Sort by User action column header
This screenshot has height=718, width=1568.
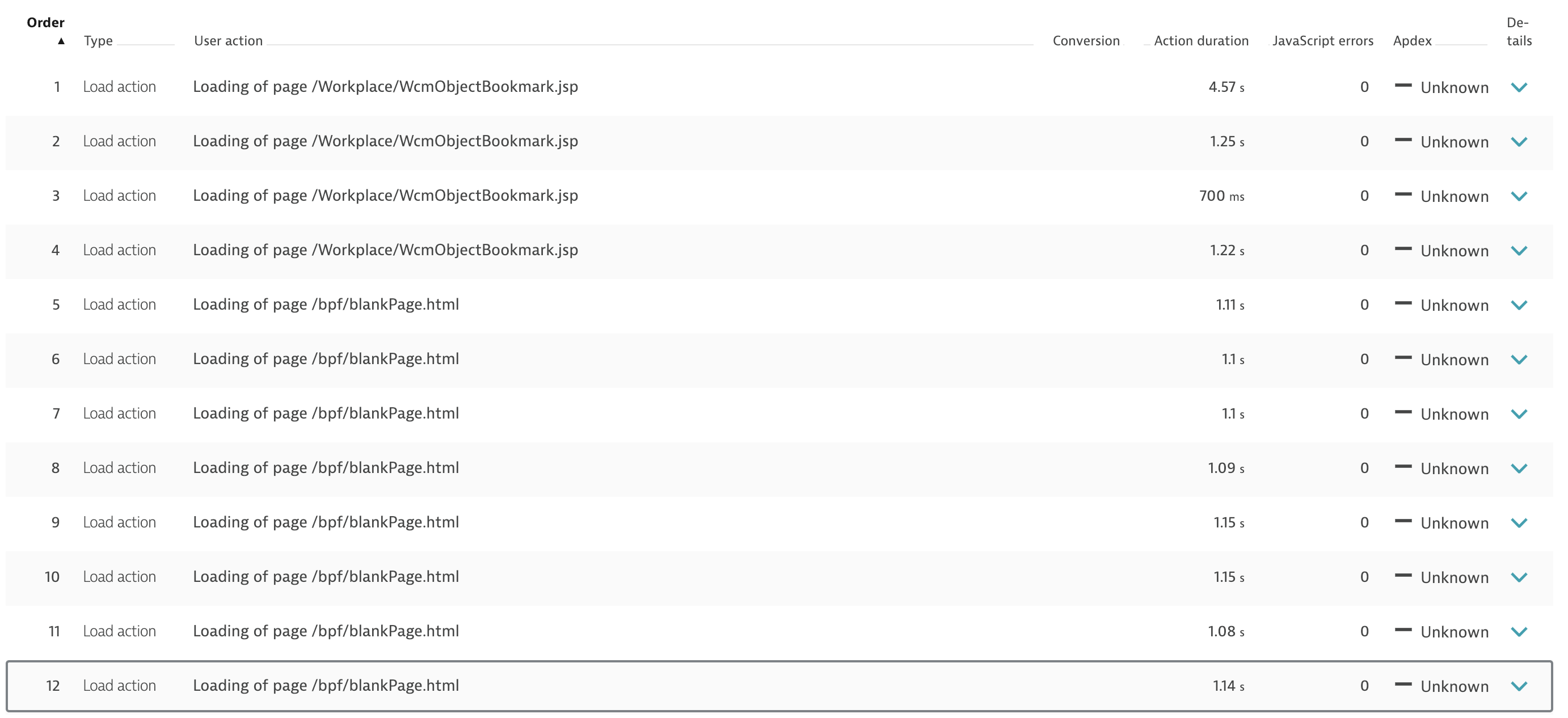click(x=228, y=41)
